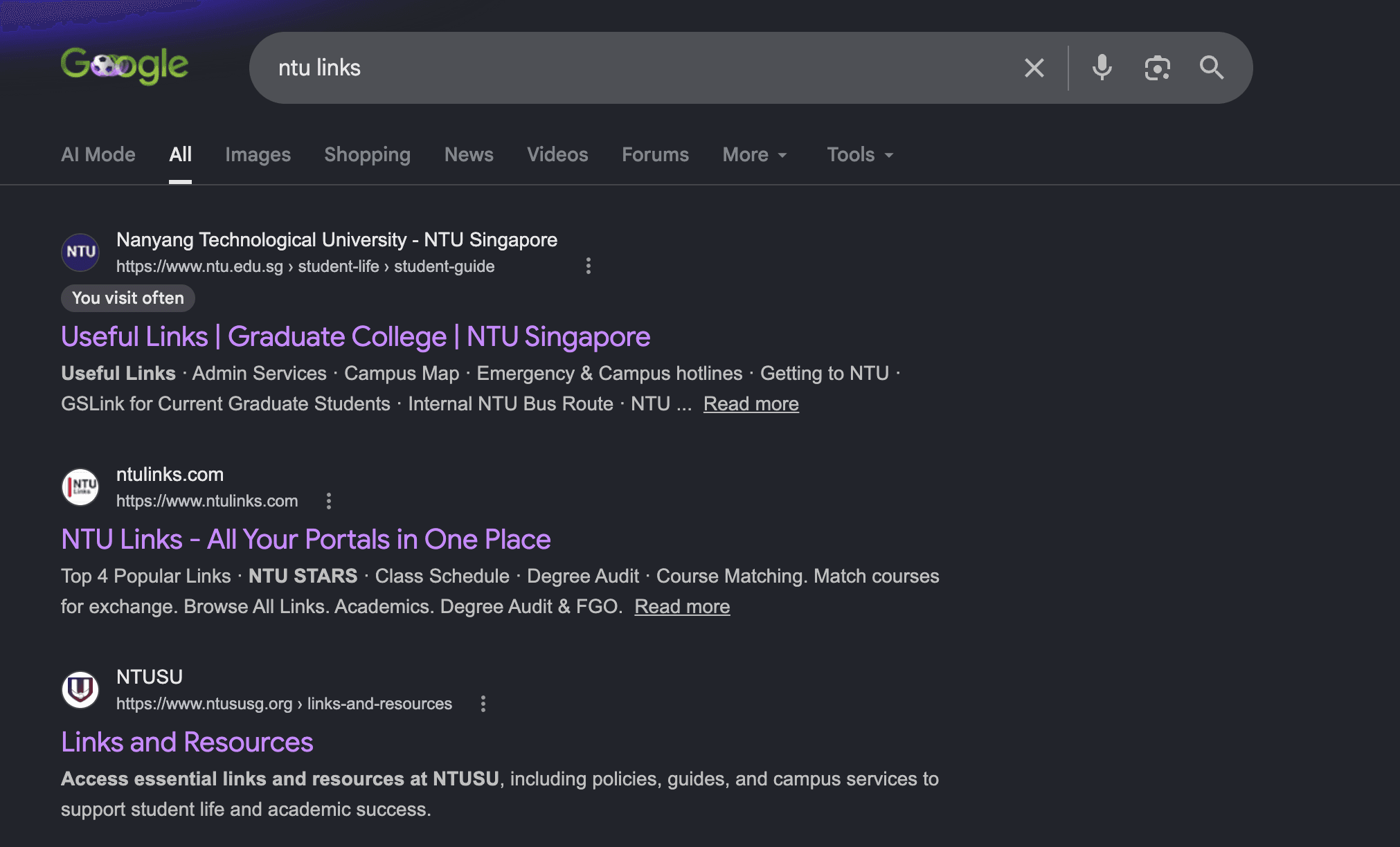Click 'NTU STARS' in the snippet
This screenshot has width=1400, height=847.
(x=303, y=576)
